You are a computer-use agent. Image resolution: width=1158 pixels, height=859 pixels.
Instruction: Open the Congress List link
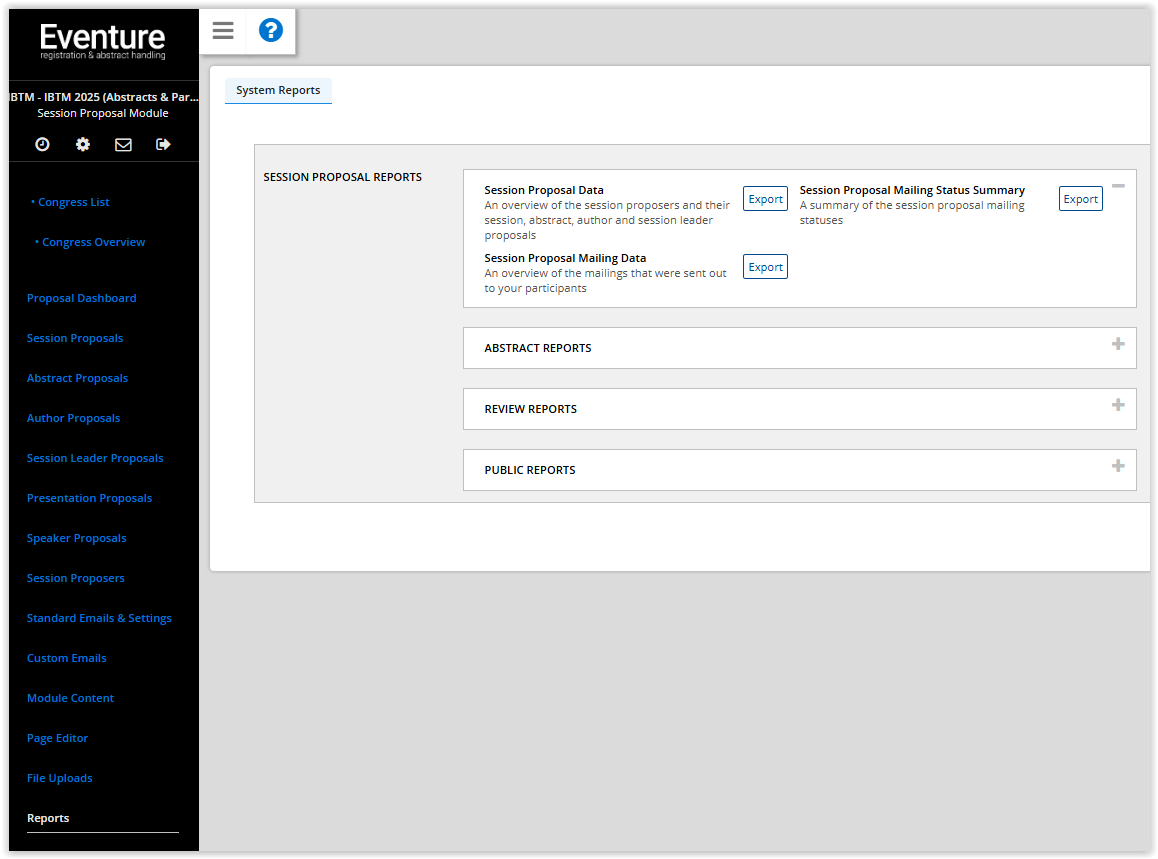[71, 201]
